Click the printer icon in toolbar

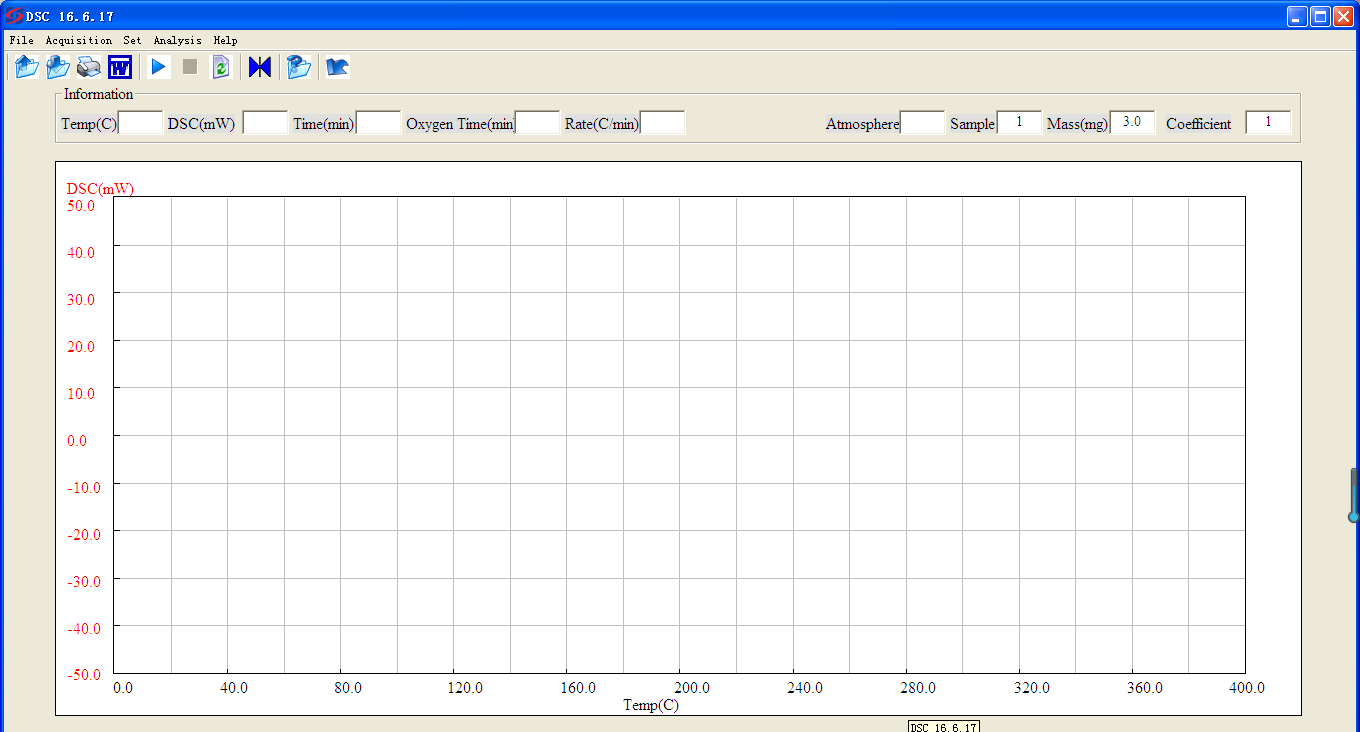point(89,67)
